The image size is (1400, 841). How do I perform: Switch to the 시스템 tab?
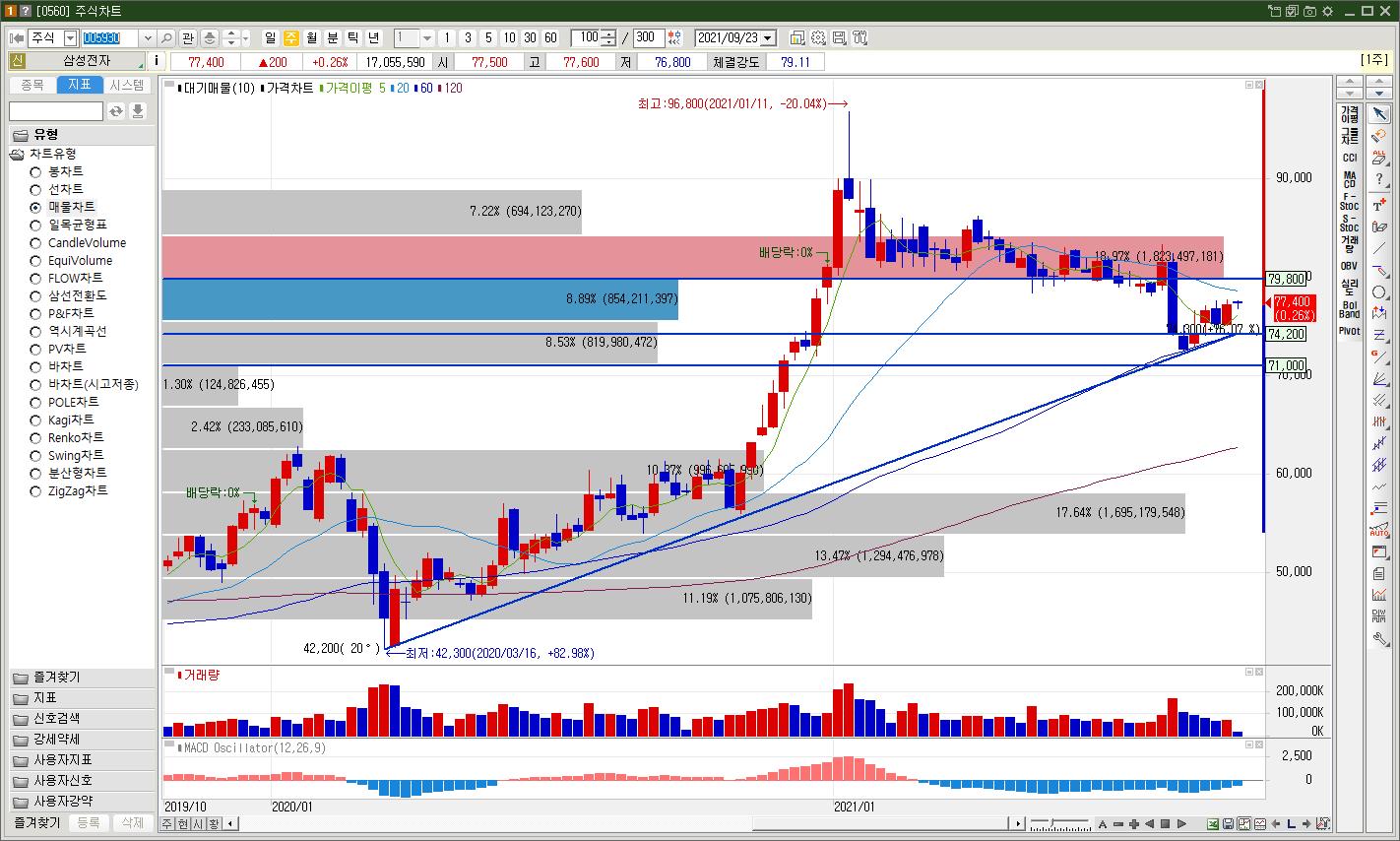click(x=127, y=86)
